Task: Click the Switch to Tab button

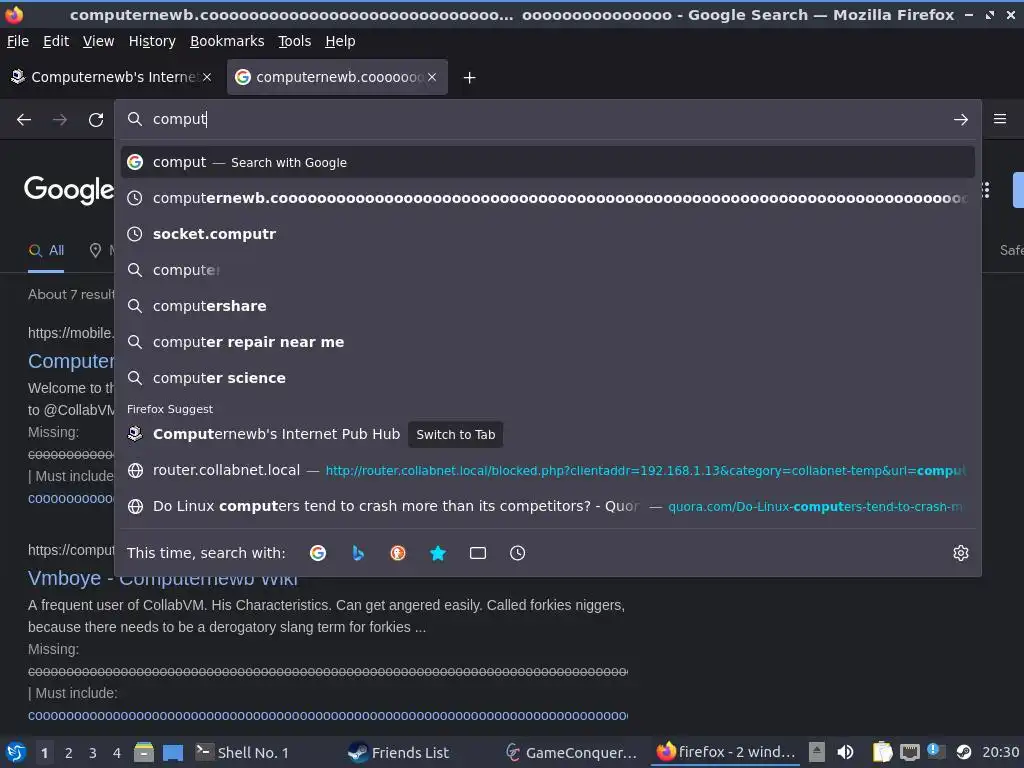Action: point(455,434)
